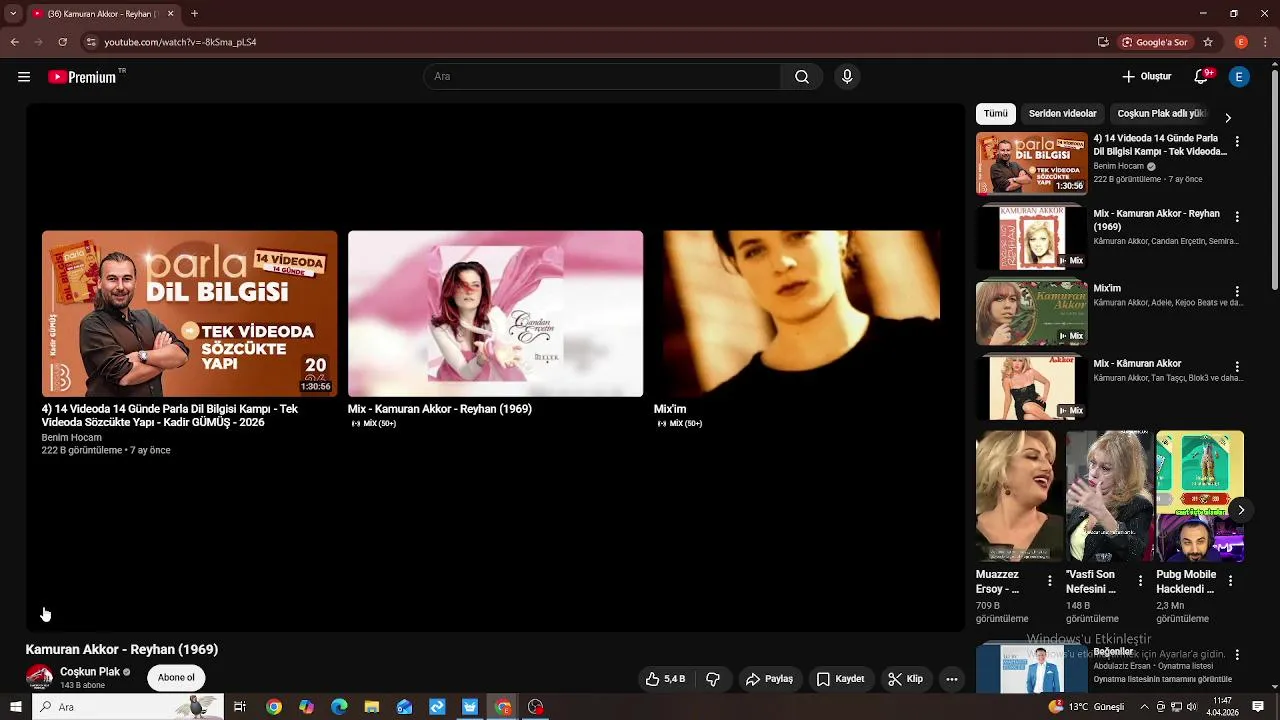This screenshot has height=720, width=1280.
Task: Open sidebar Mix'im playlist thumbnail
Action: [1031, 313]
